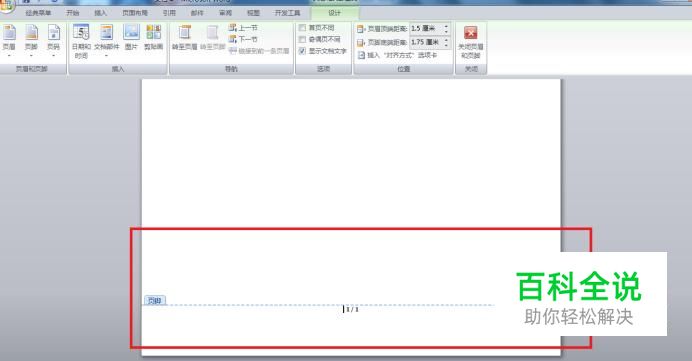Image resolution: width=692 pixels, height=361 pixels.
Task: Click the 页眉顶端距离 header distance icon
Action: pos(361,29)
